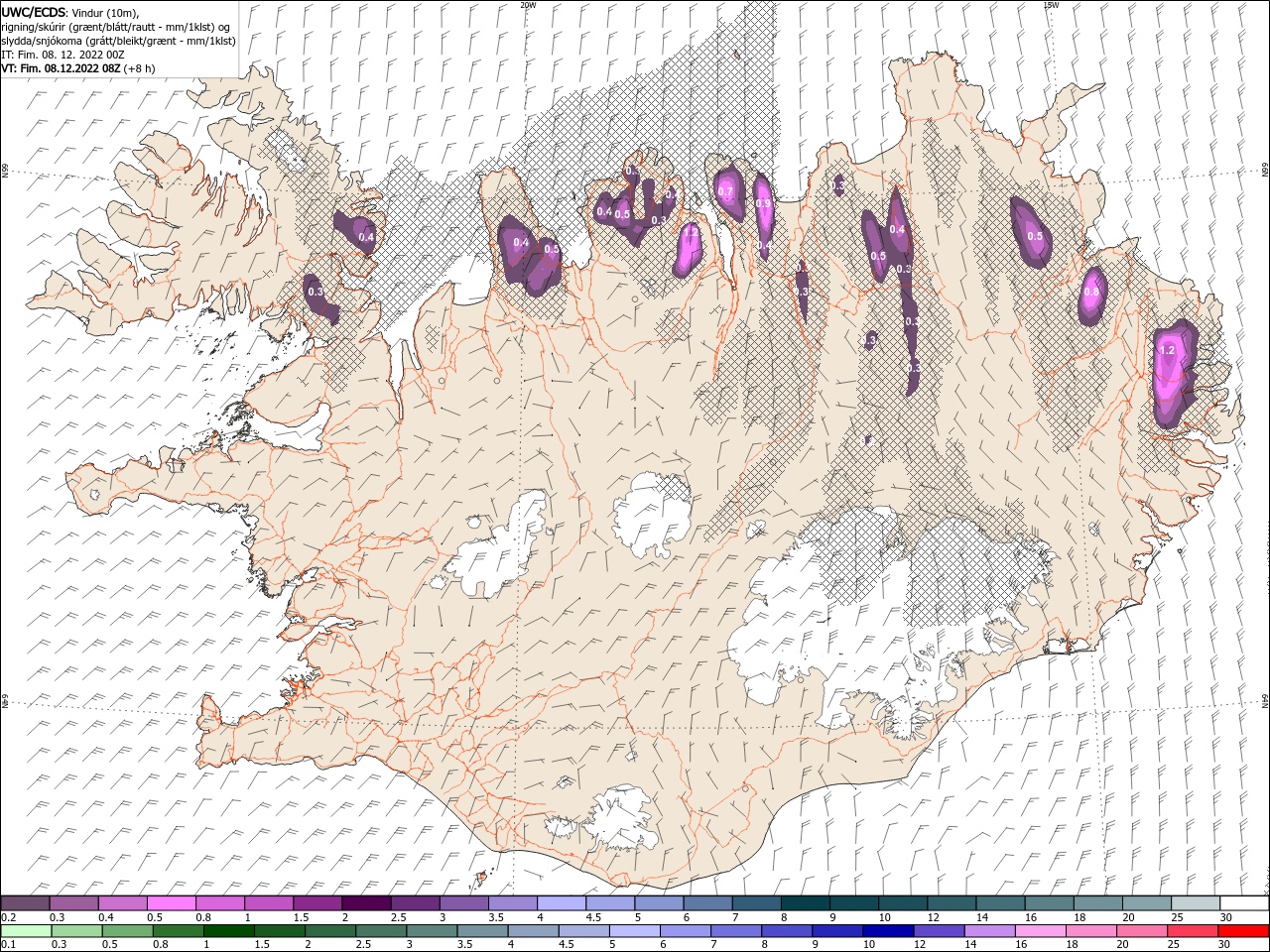Viewport: 1270px width, 952px height.
Task: Click the '20W' longitude label along the top edge
Action: pos(528,5)
